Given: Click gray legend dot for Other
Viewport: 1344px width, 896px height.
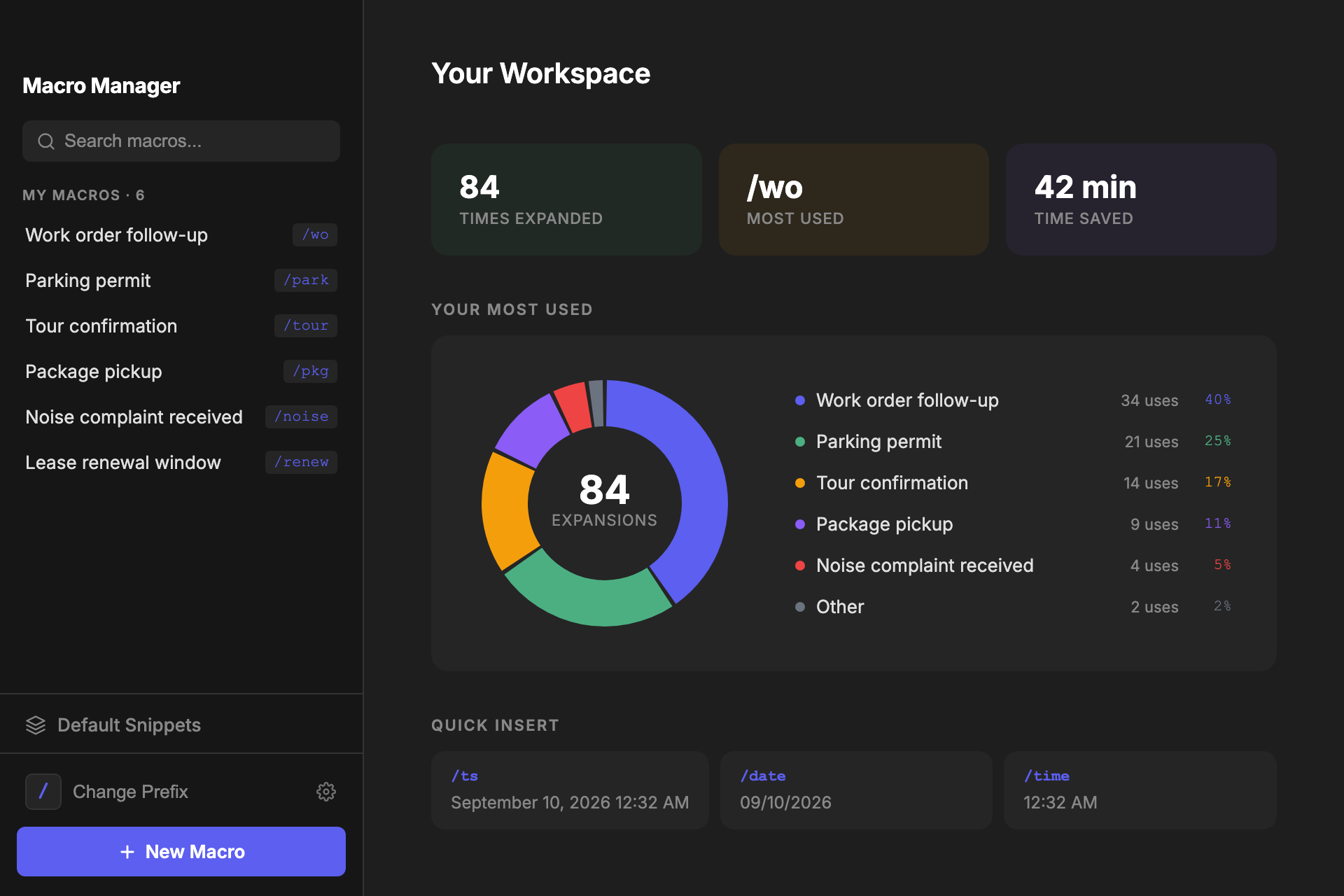Looking at the screenshot, I should click(800, 607).
